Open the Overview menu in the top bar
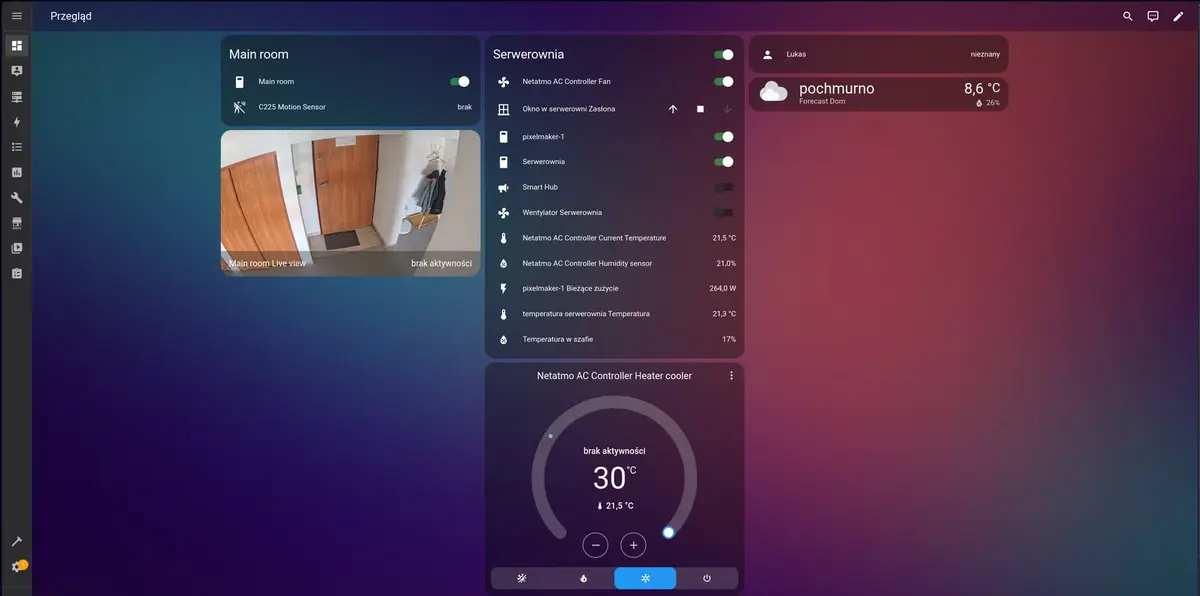1200x596 pixels. coord(16,15)
